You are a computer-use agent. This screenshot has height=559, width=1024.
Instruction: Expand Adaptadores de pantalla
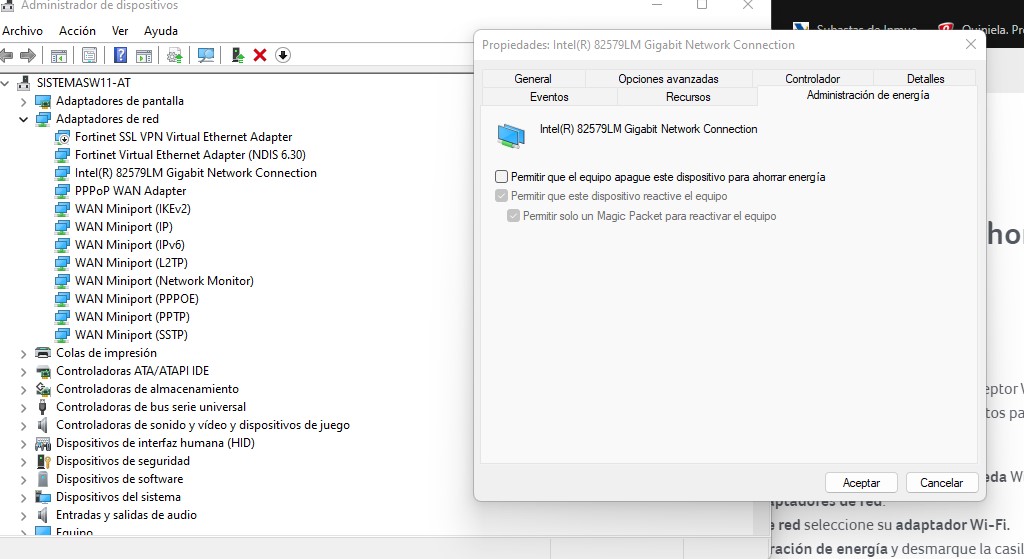click(24, 102)
